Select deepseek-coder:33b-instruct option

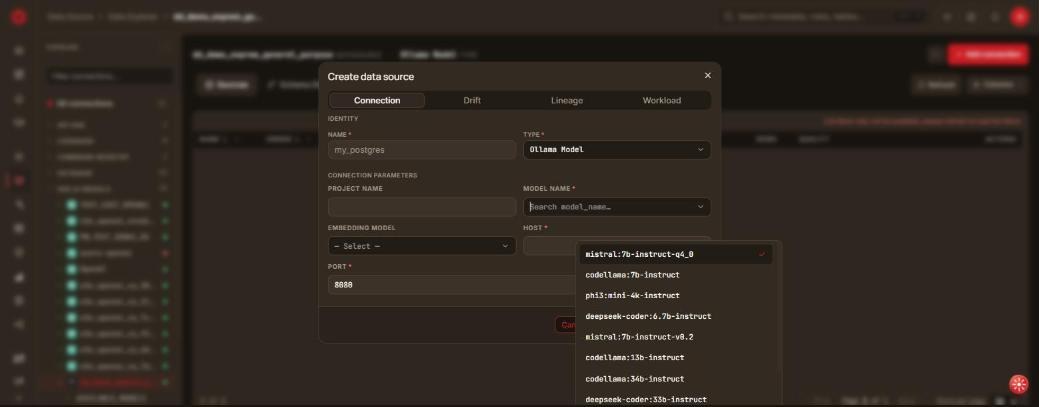pos(676,400)
